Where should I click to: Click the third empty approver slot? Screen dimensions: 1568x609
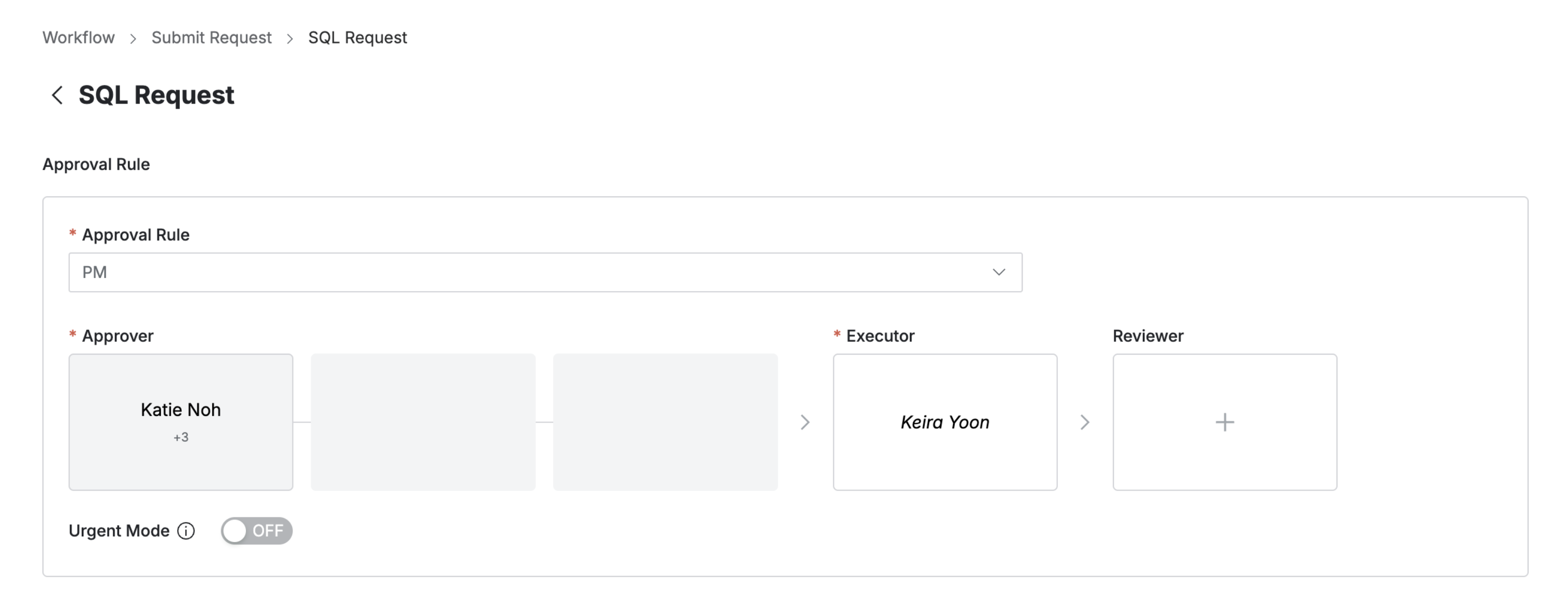665,422
